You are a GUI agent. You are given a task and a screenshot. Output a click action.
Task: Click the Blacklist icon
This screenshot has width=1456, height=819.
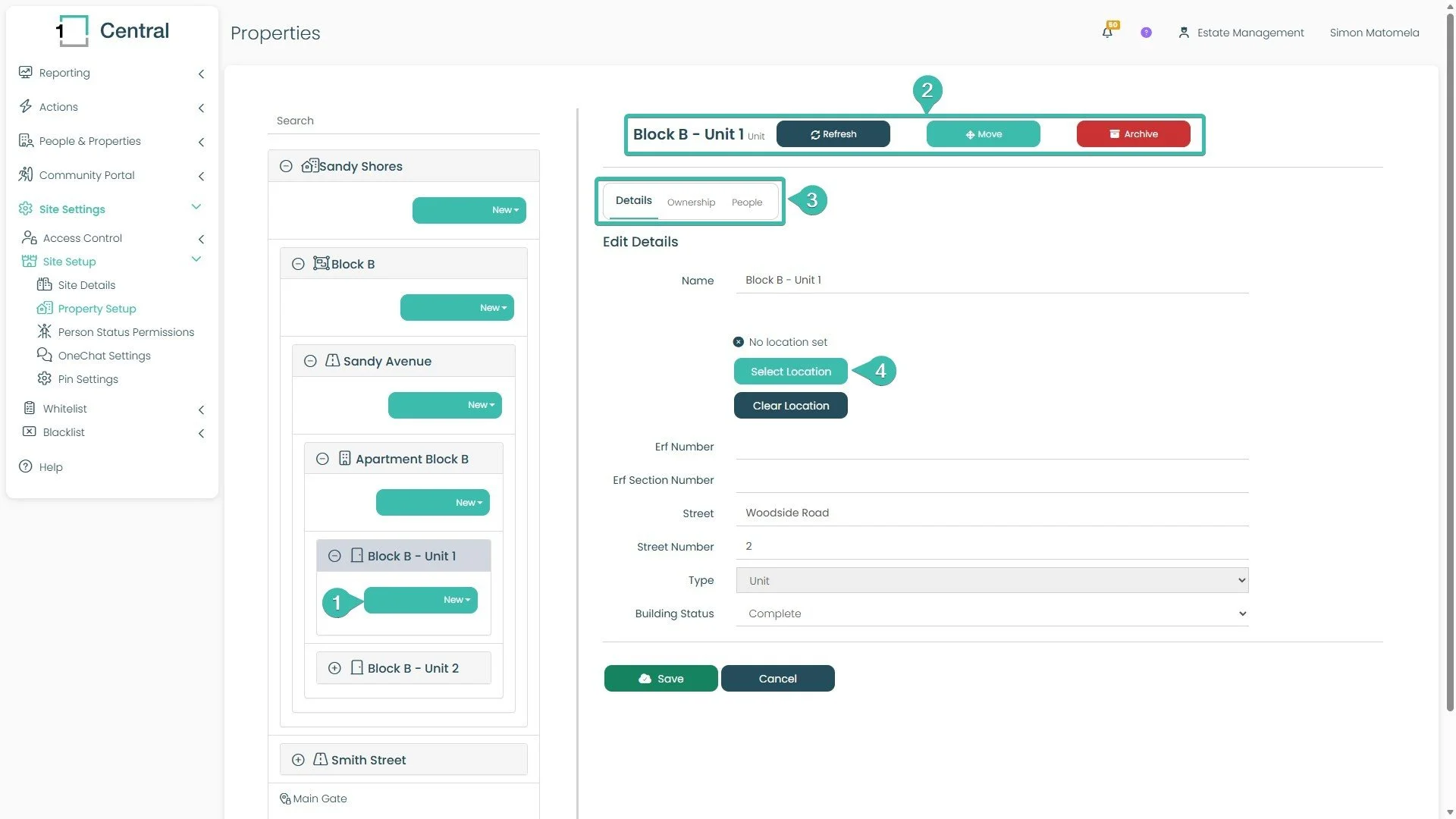30,431
